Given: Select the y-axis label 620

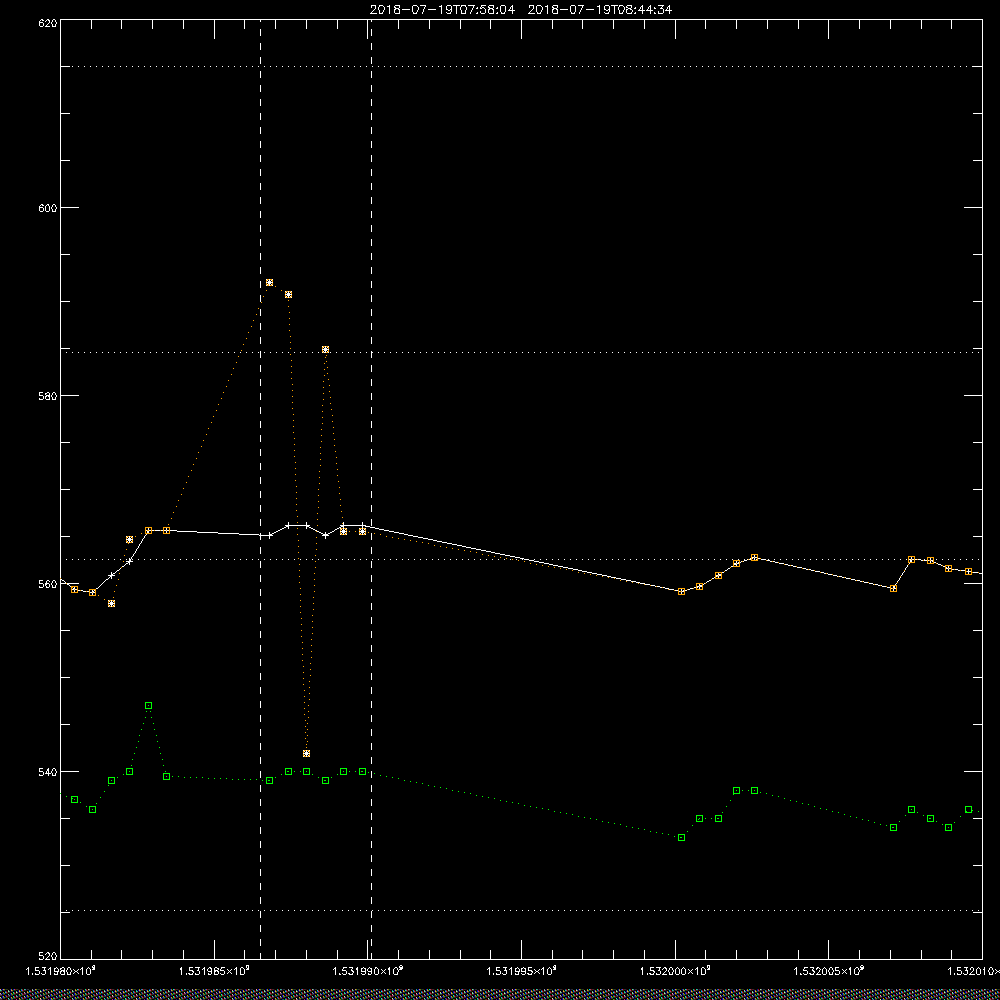Looking at the screenshot, I should tap(48, 23).
